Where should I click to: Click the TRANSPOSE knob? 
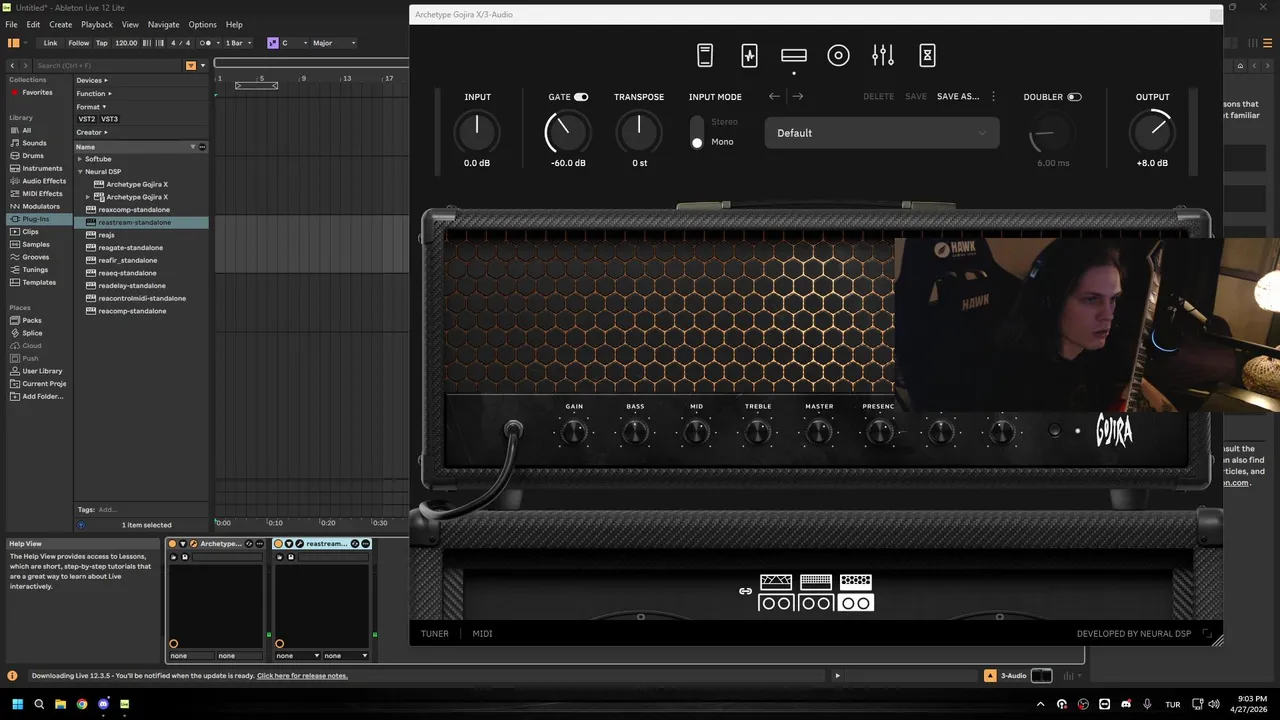(x=639, y=132)
